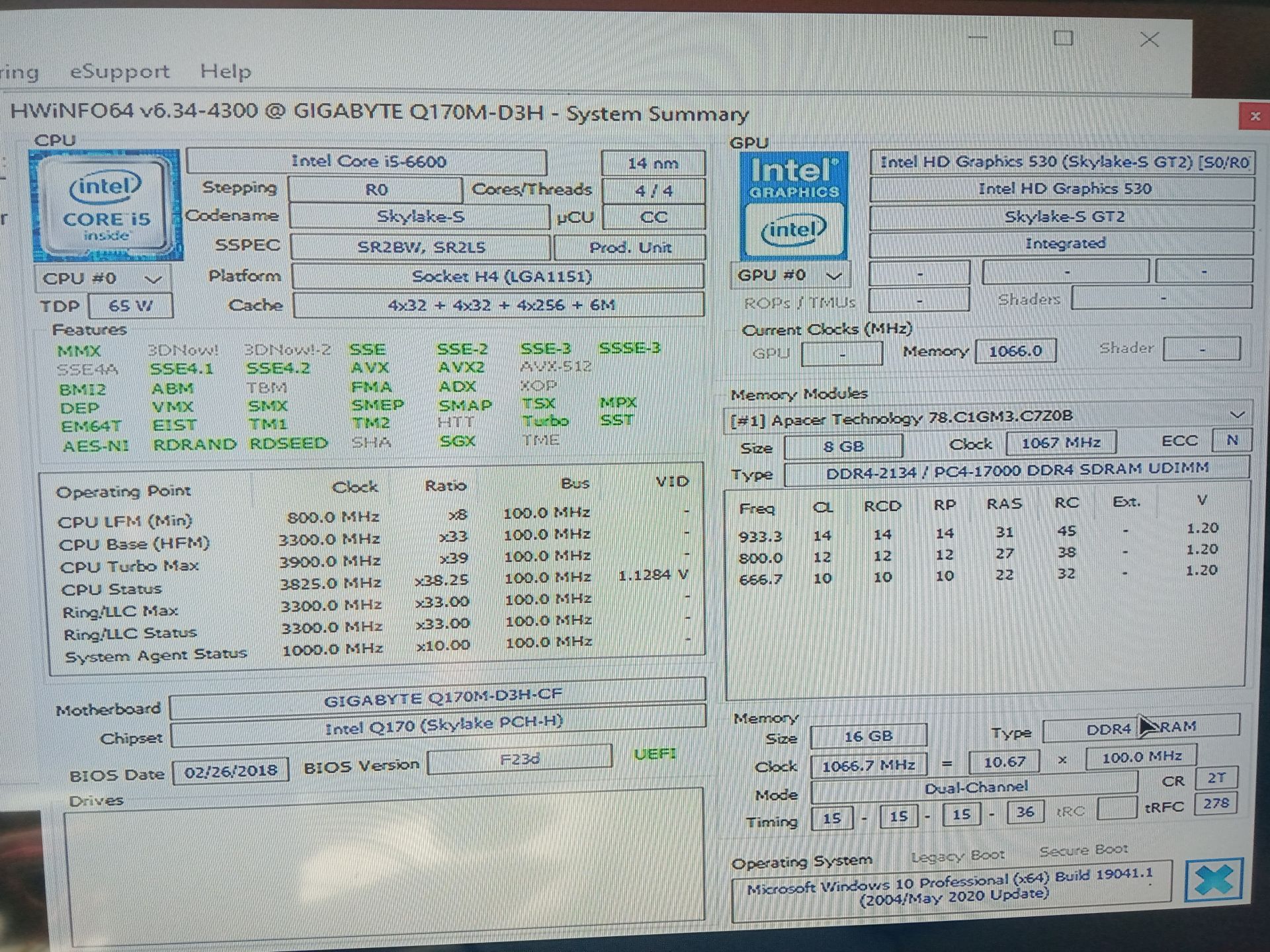The width and height of the screenshot is (1270, 952).
Task: Select the SR2BW, SR2L5 SSPEC field
Action: [421, 247]
